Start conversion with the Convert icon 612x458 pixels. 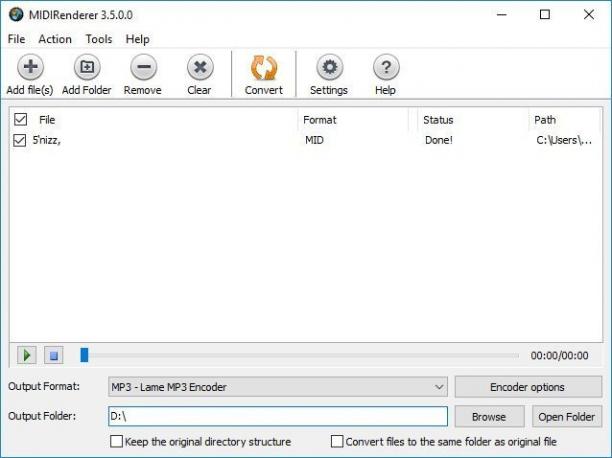click(x=264, y=67)
